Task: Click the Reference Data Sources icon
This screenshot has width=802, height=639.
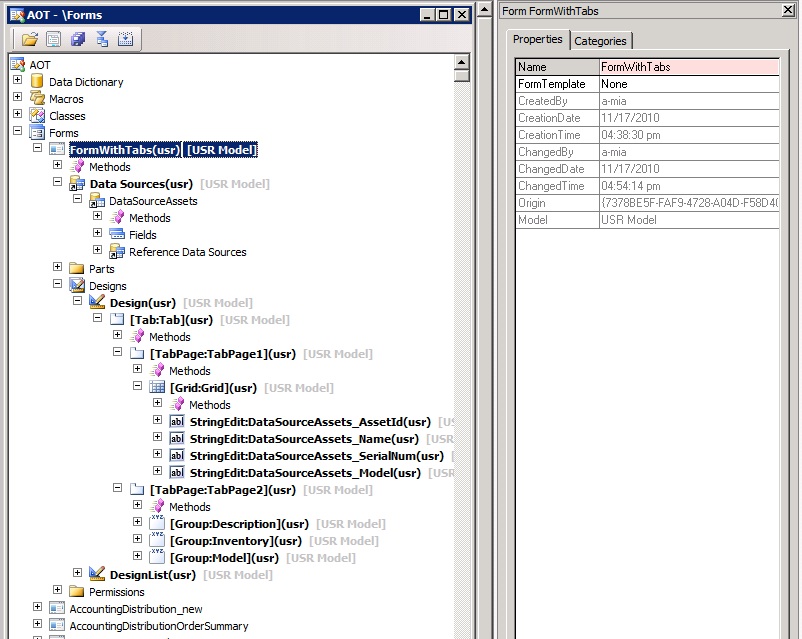Action: tap(117, 252)
